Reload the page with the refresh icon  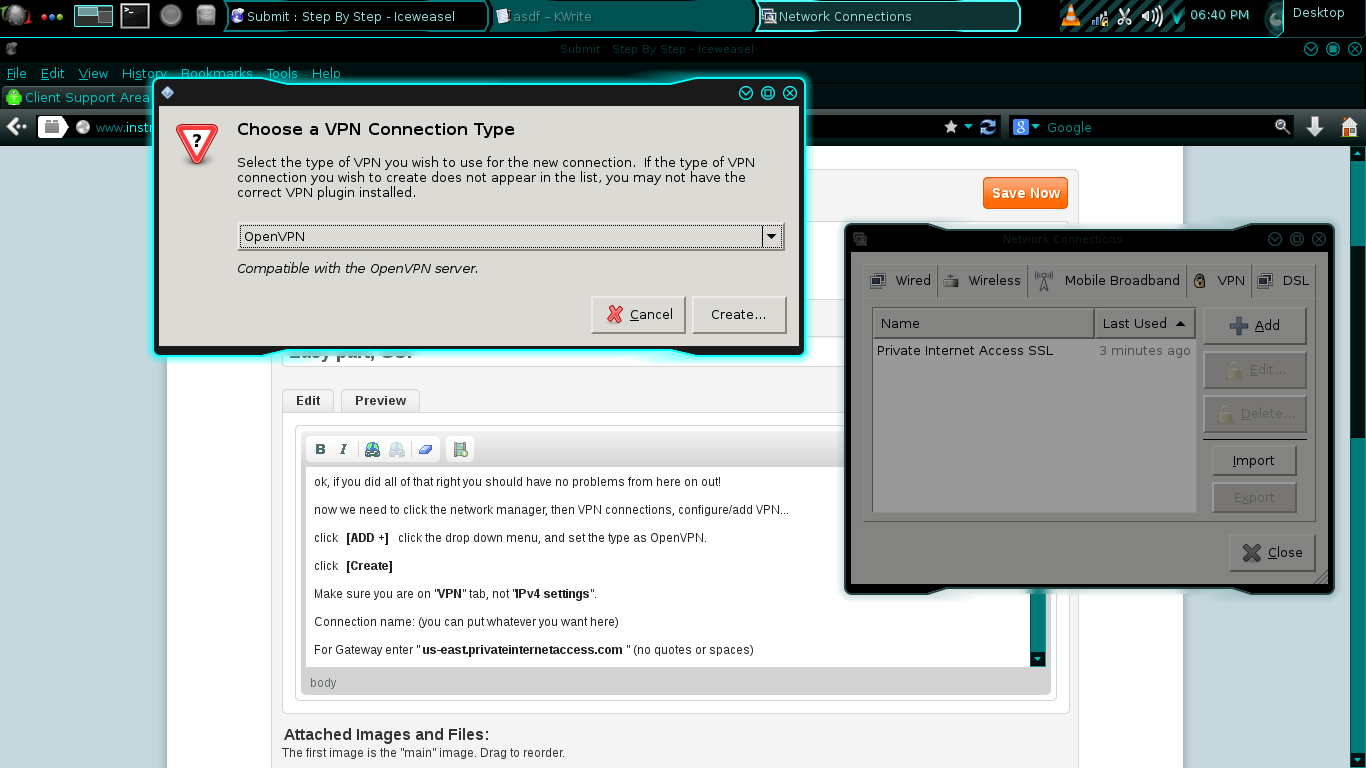[x=988, y=127]
